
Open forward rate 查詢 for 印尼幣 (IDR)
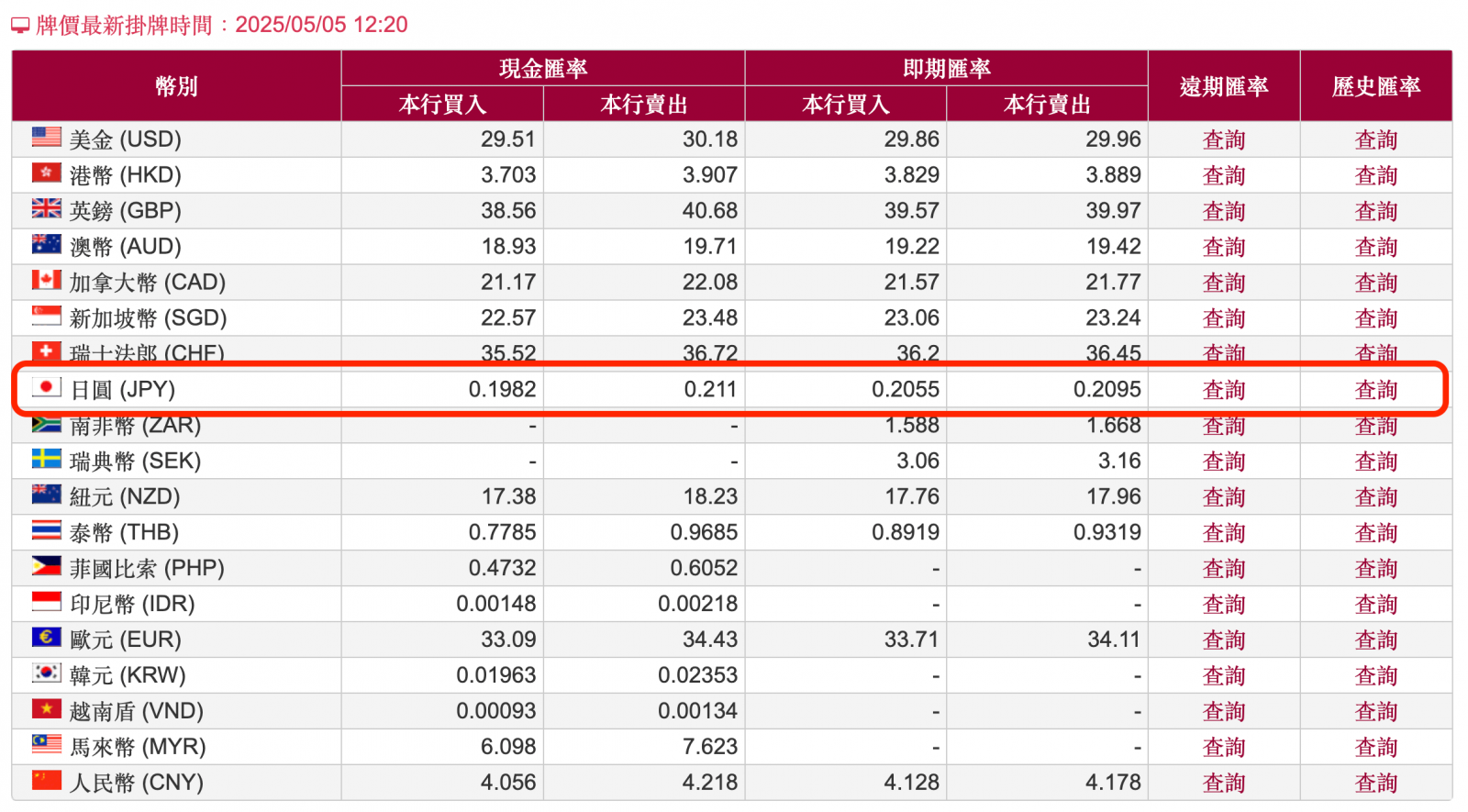point(1224,604)
